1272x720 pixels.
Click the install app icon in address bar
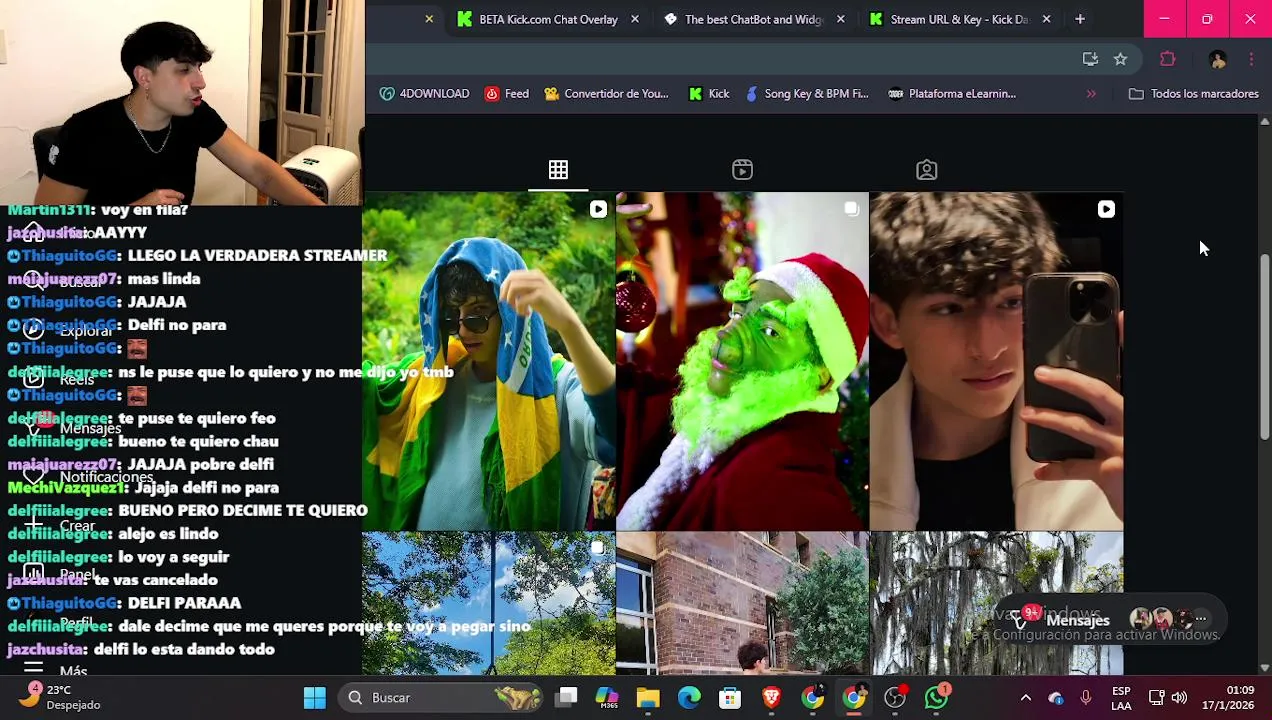(x=1090, y=60)
